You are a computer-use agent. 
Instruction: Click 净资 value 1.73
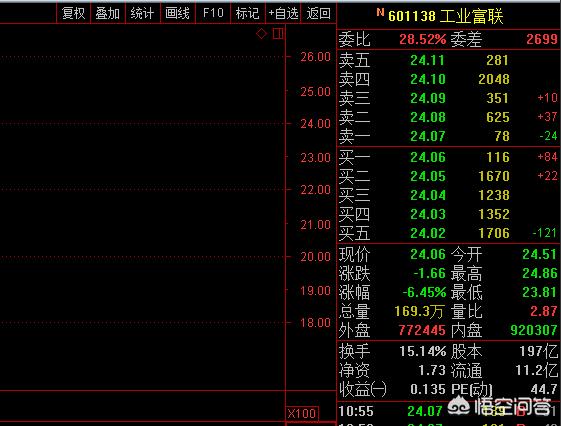point(432,370)
